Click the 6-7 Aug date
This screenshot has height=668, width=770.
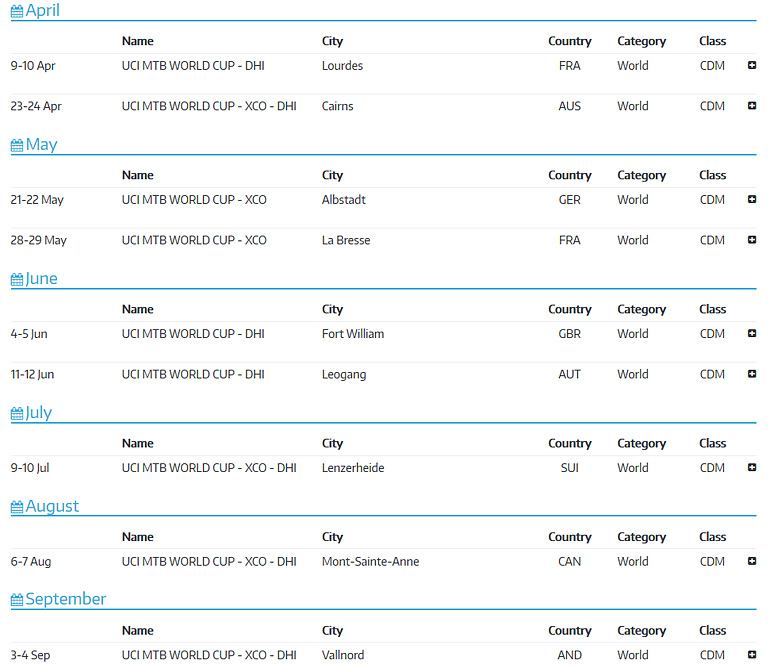tap(31, 562)
